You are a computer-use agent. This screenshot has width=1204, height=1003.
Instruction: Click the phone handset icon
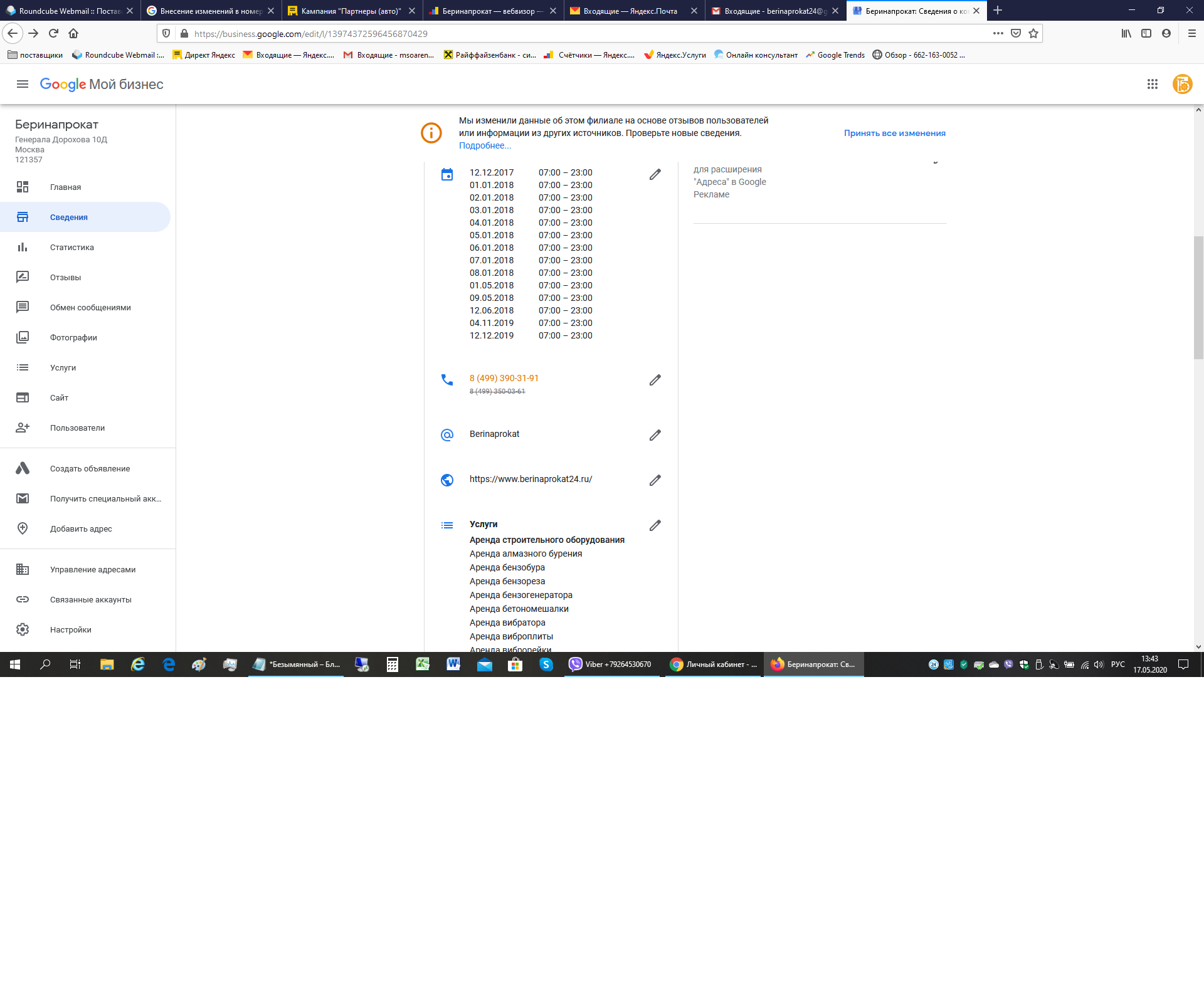point(447,380)
